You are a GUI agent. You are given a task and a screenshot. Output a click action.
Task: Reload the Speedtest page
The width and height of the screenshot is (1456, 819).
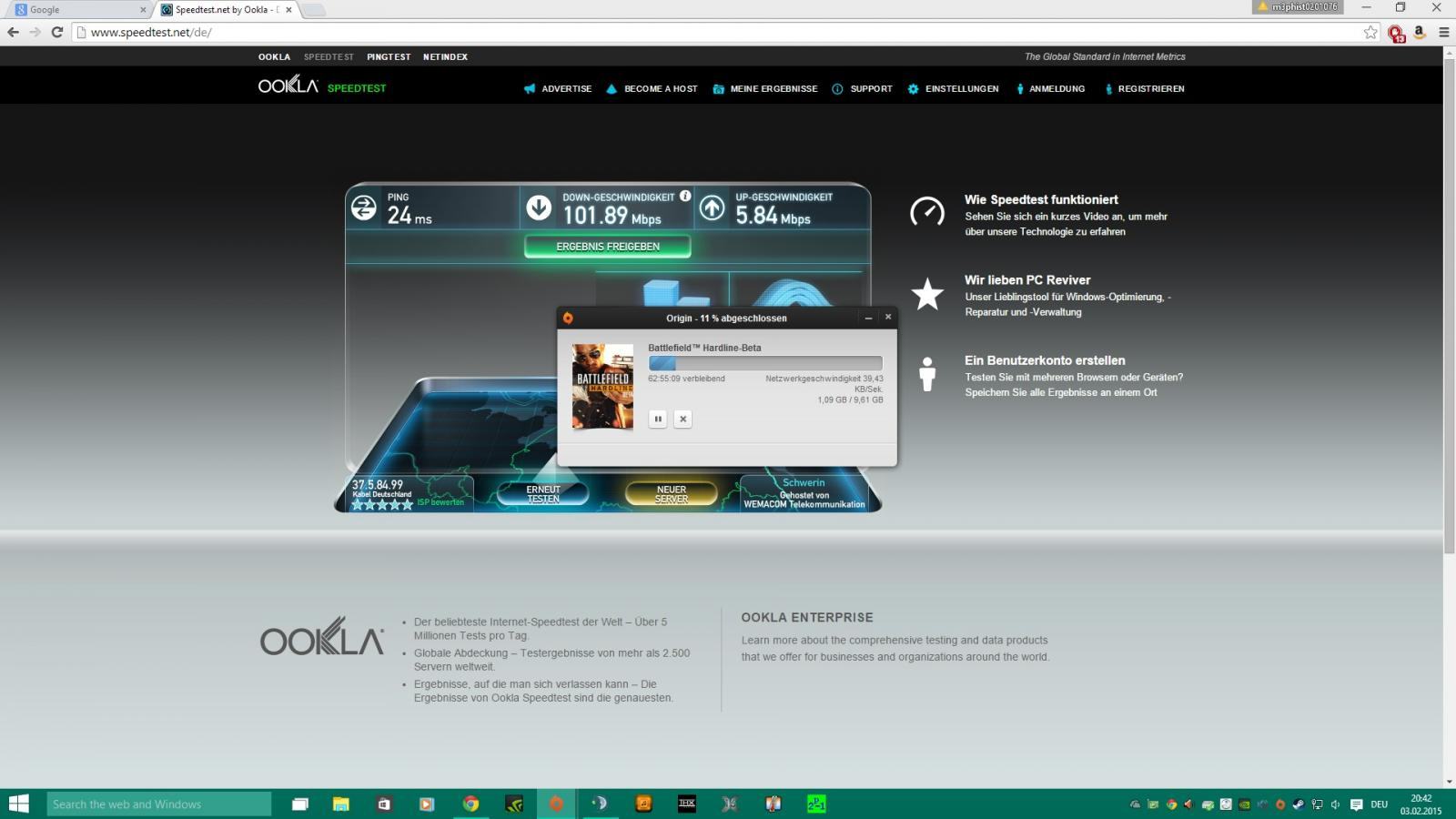click(x=56, y=32)
